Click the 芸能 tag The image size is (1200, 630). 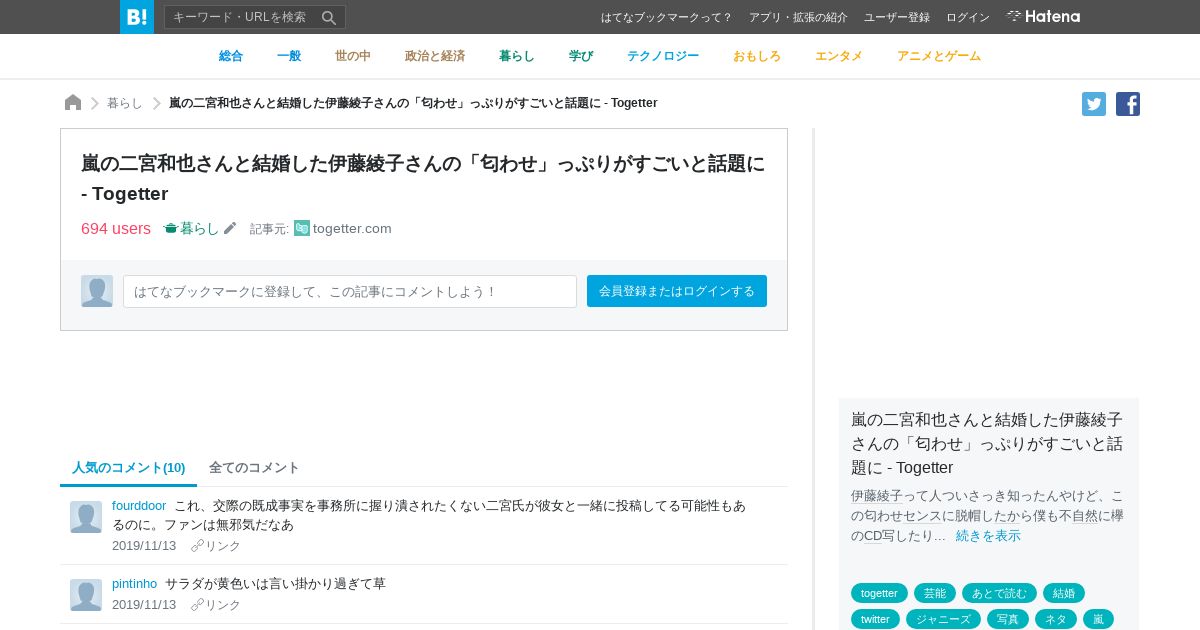tap(935, 593)
